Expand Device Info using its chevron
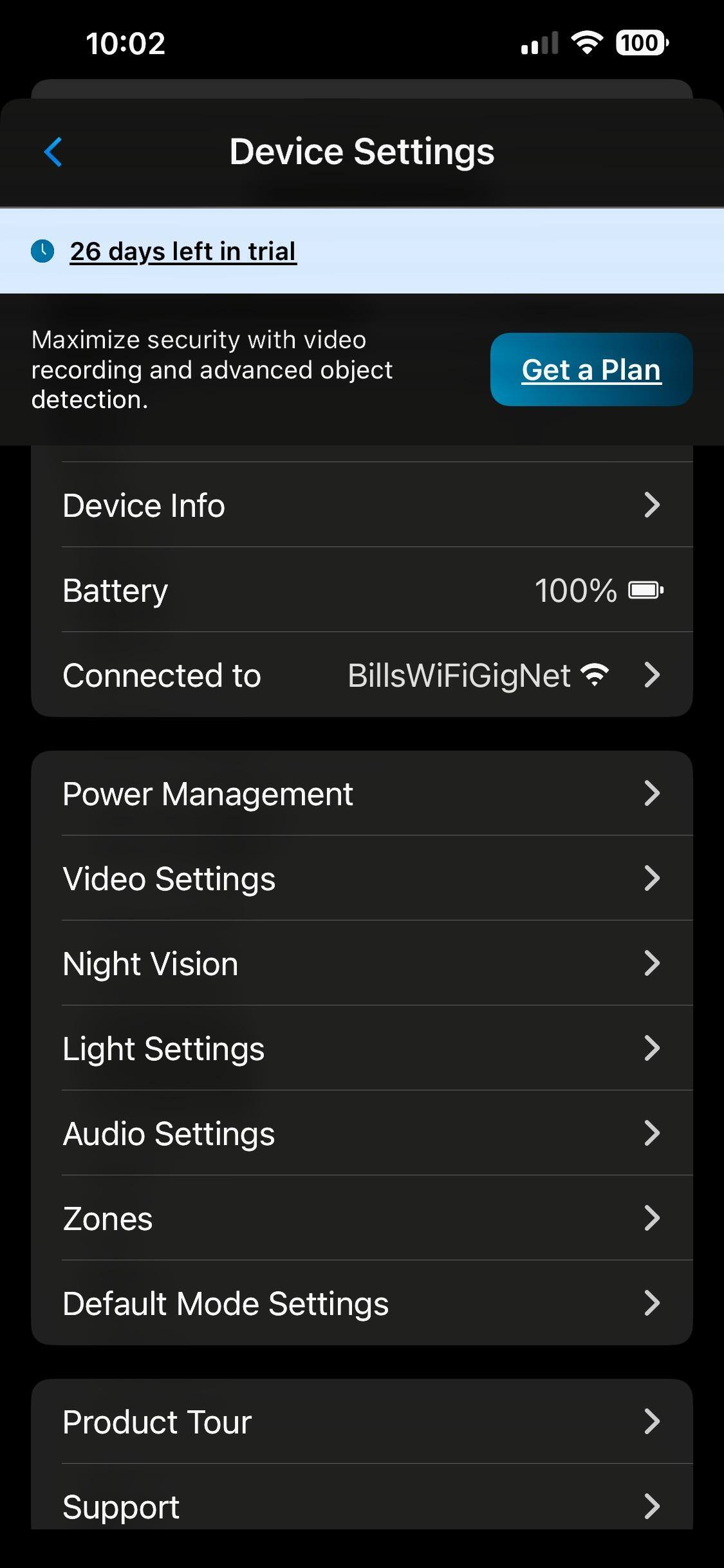 click(x=651, y=505)
